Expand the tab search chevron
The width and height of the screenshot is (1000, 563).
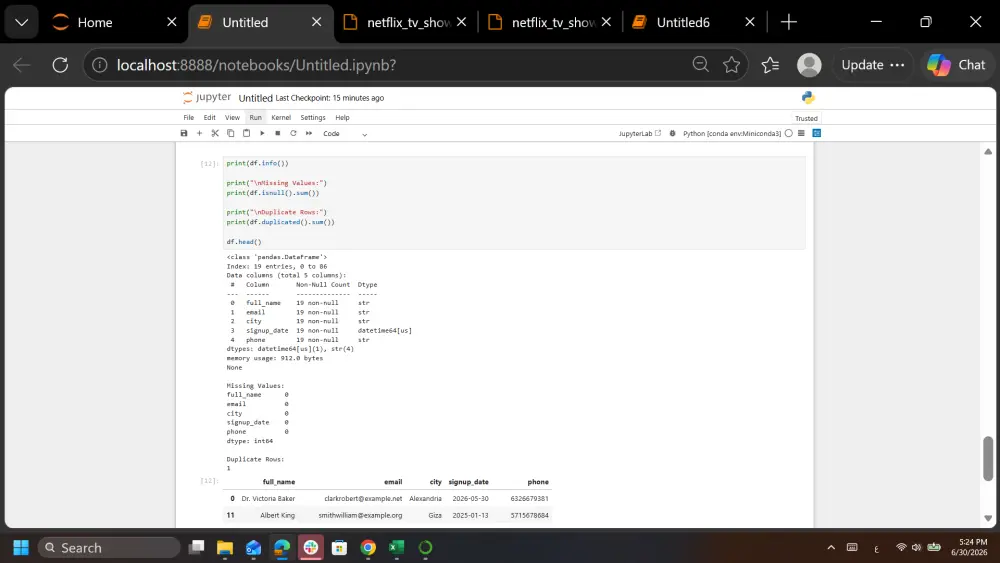(x=21, y=22)
